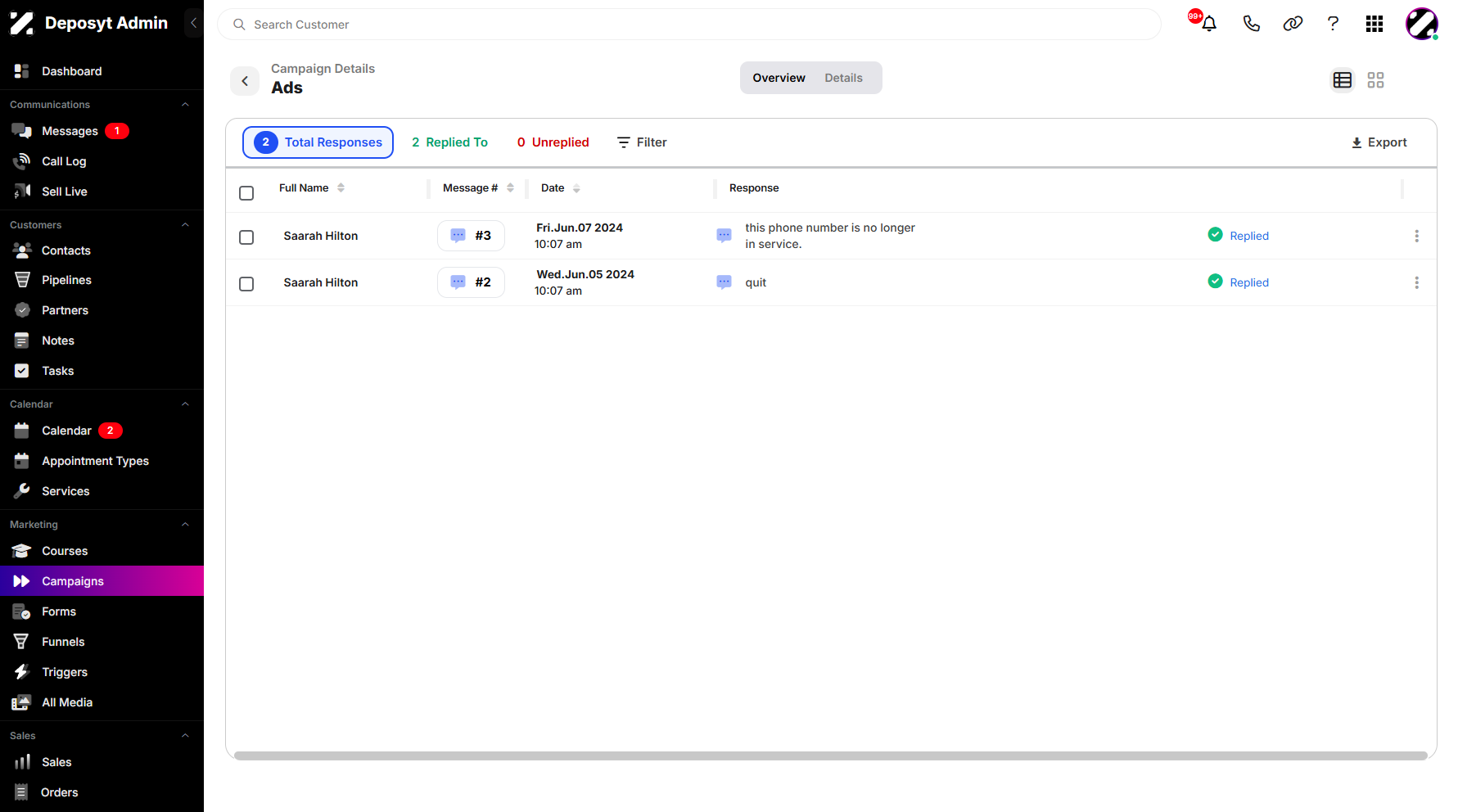1458x812 pixels.
Task: Open row options for message #3
Action: click(x=1416, y=236)
